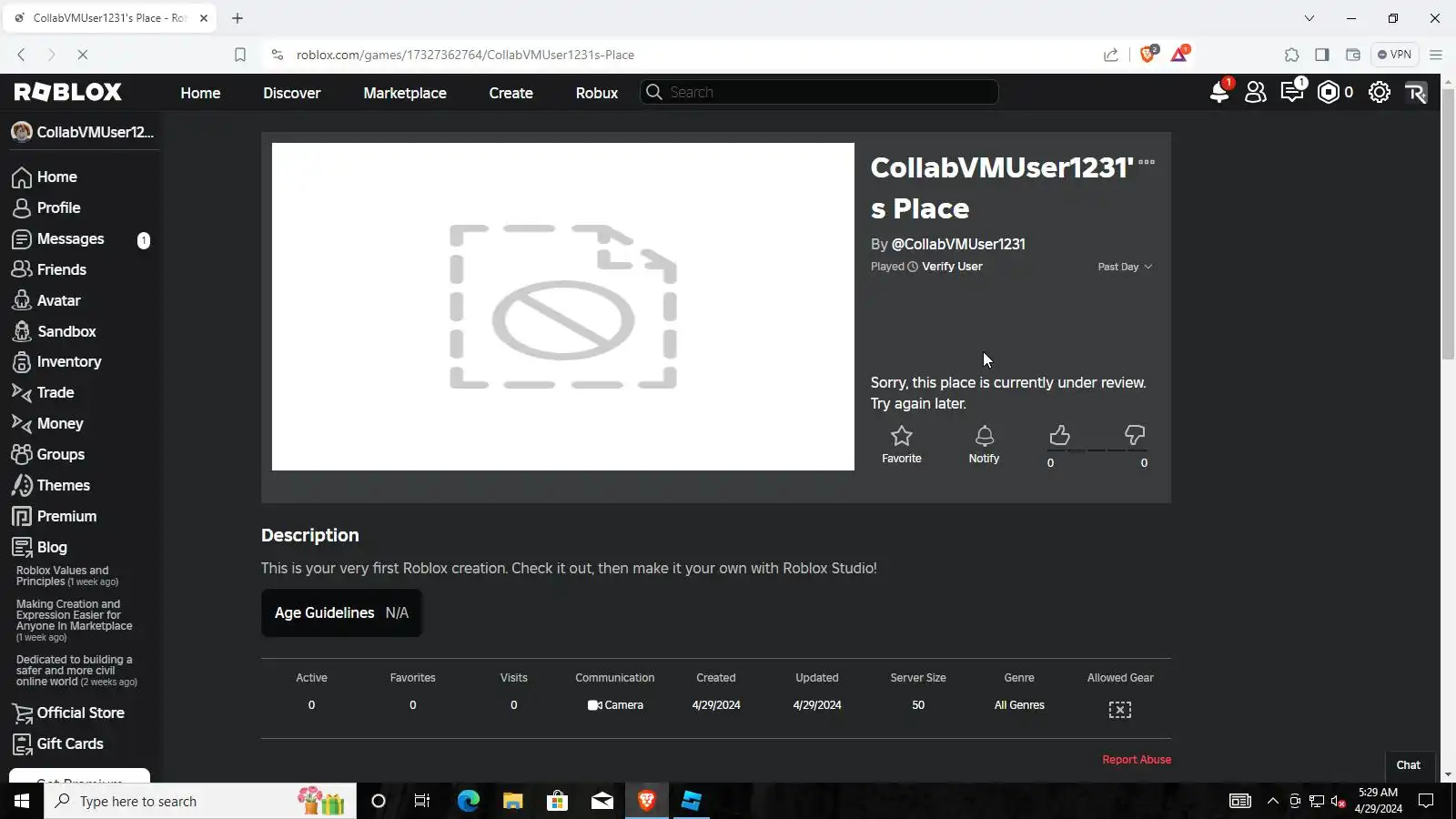Open the friends icon in the top bar
This screenshot has height=819, width=1456.
tap(1256, 92)
